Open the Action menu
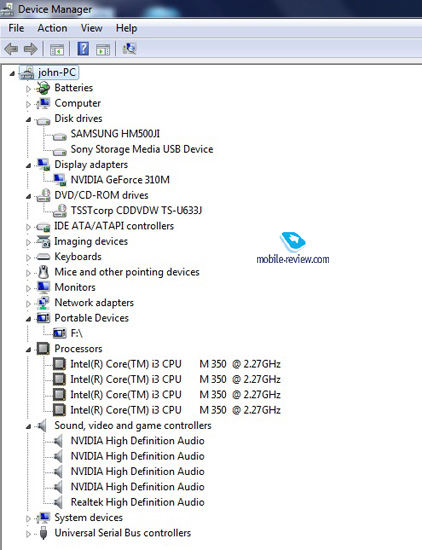Screen dimensions: 422x550 (52, 28)
